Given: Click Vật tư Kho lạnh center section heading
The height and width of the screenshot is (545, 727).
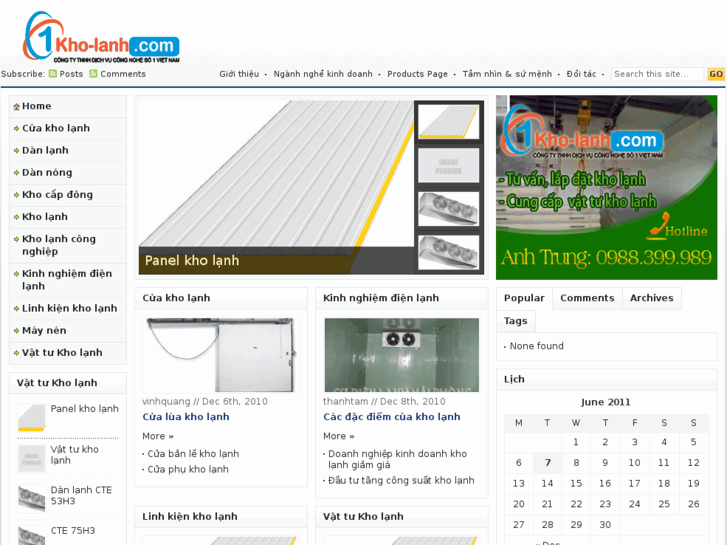Looking at the screenshot, I should coord(364,516).
